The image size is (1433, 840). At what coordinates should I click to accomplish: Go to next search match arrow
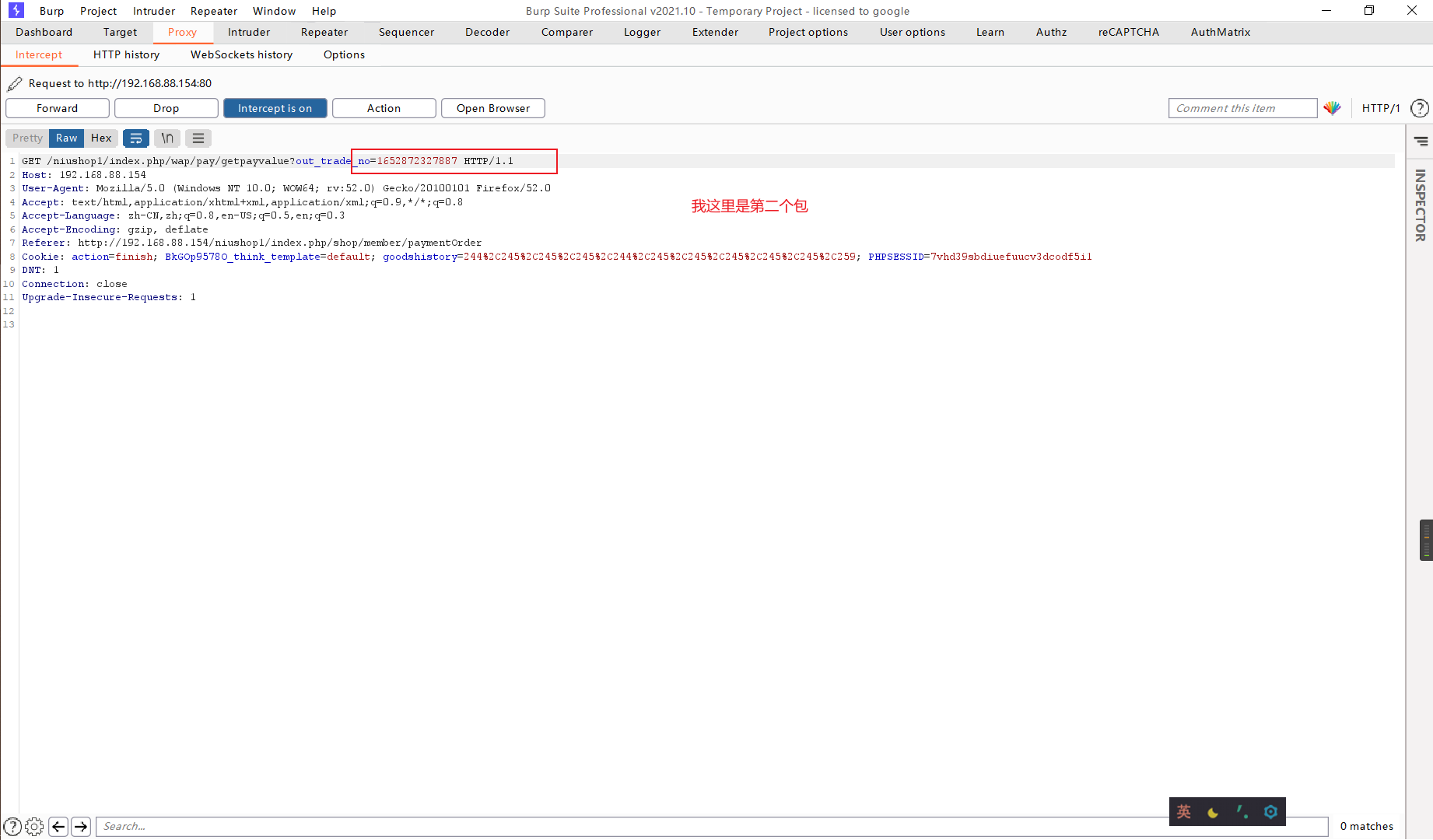pyautogui.click(x=81, y=826)
